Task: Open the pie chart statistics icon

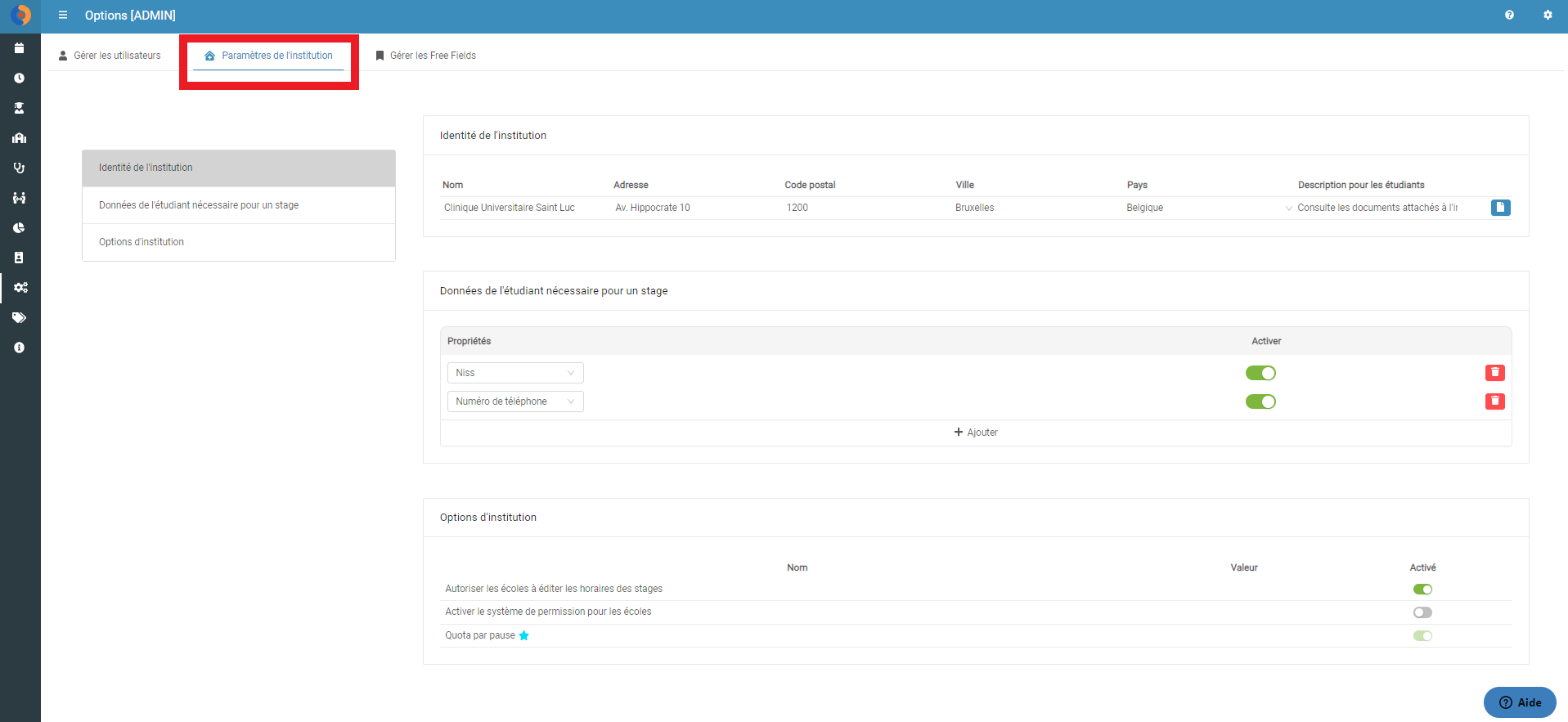Action: tap(20, 228)
